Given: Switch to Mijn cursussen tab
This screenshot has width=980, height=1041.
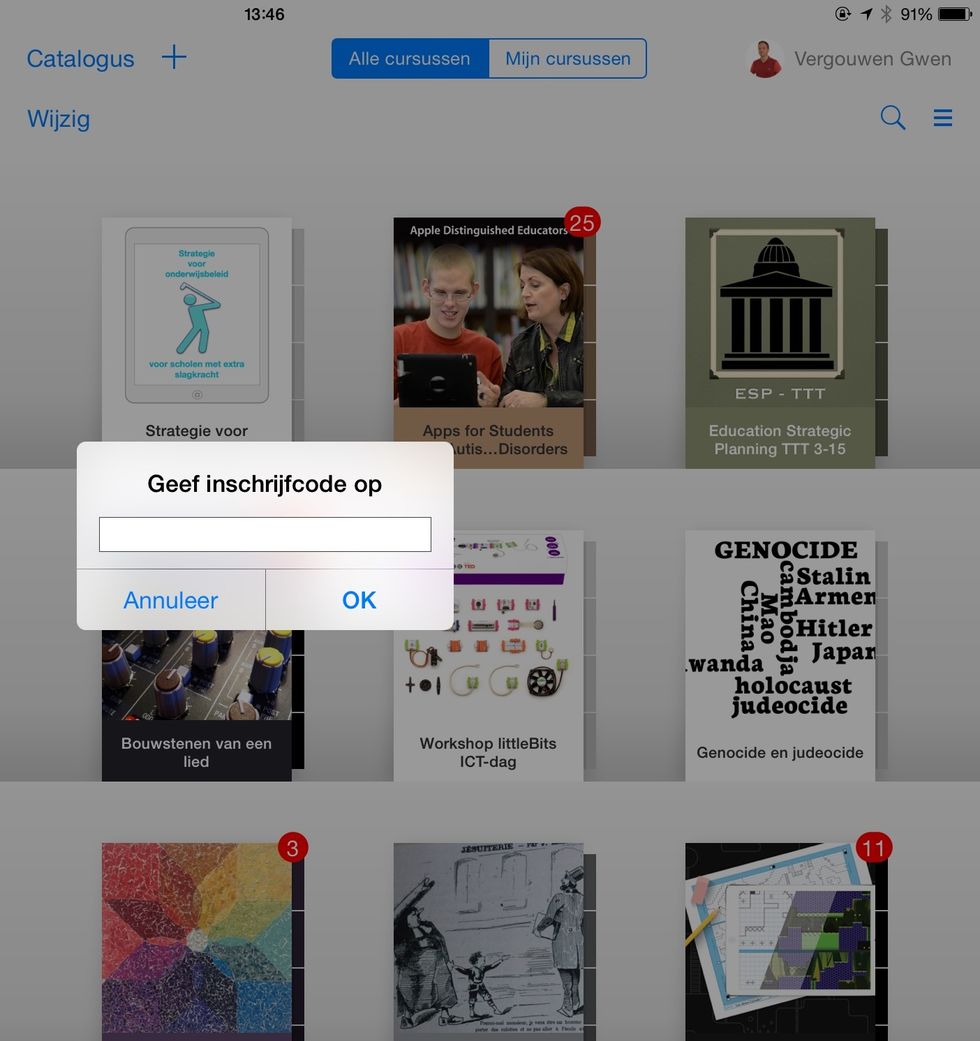Looking at the screenshot, I should tap(567, 59).
